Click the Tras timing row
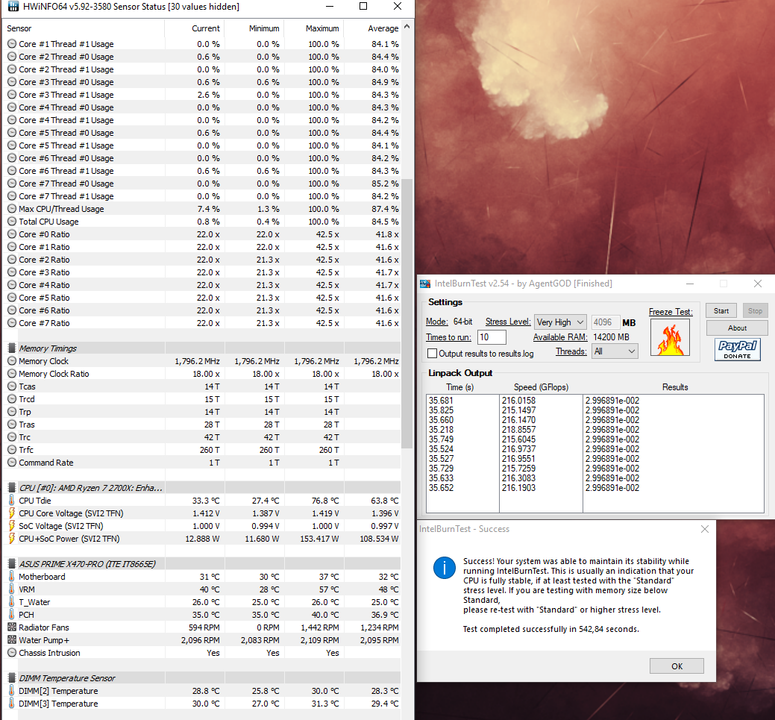Viewport: 775px width, 720px height. [202, 424]
